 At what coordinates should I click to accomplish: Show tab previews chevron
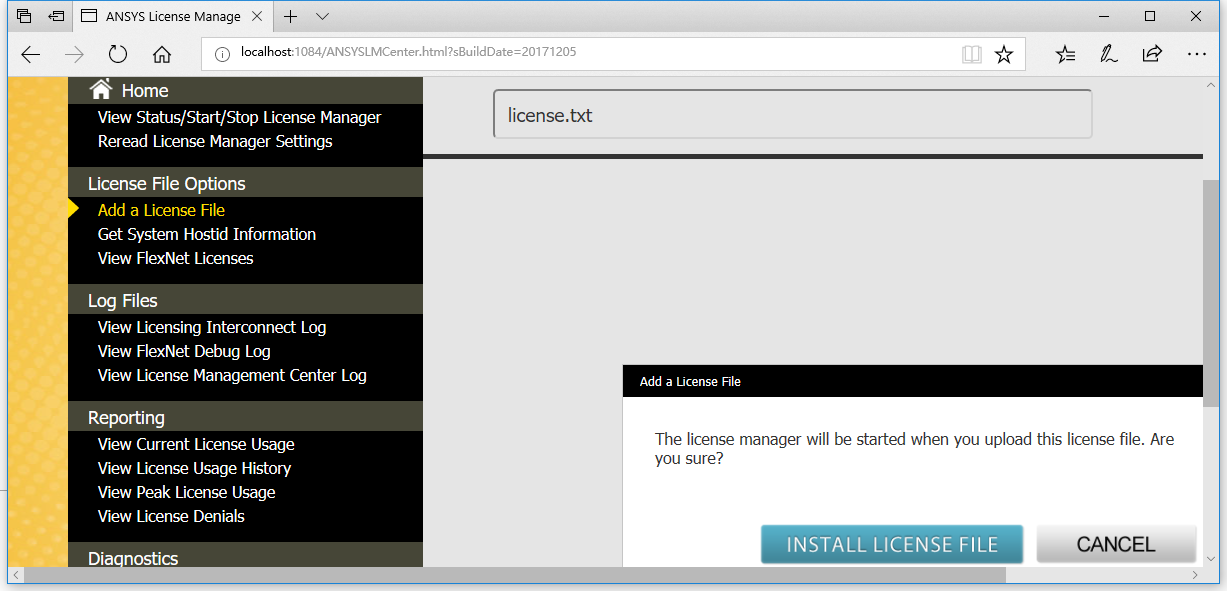point(322,16)
